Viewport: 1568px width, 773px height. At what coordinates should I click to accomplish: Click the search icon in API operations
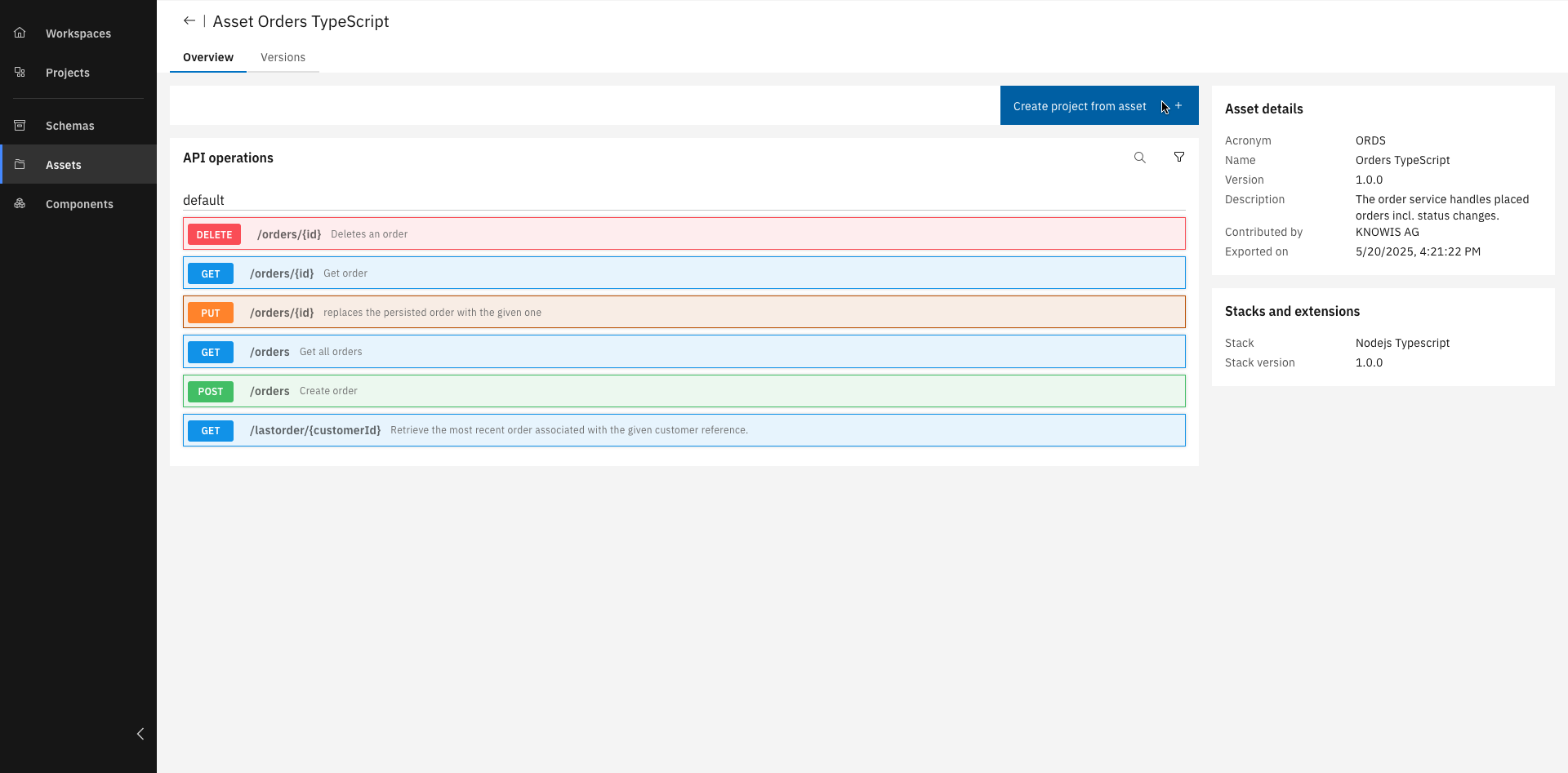[1140, 157]
